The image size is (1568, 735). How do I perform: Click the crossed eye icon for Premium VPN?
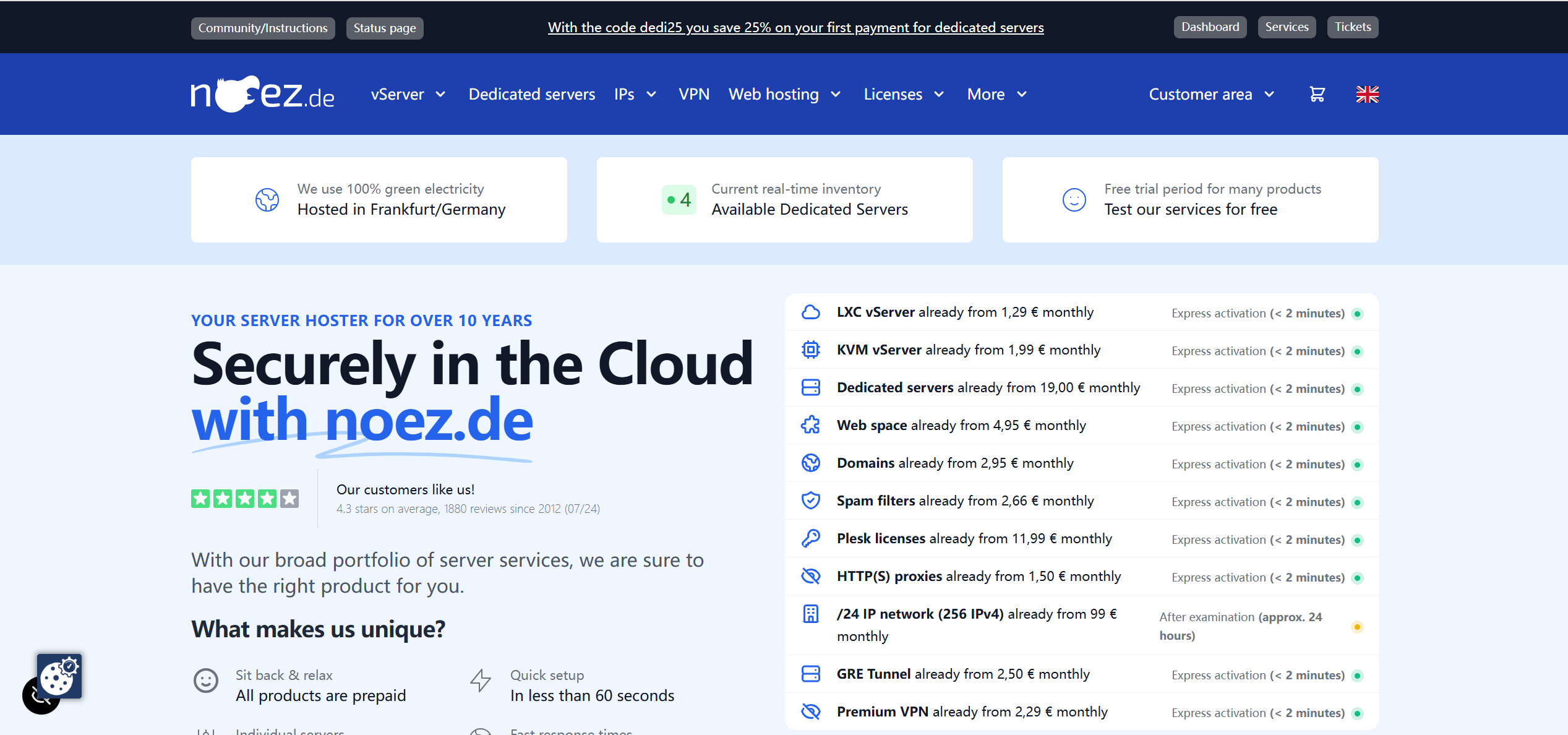tap(811, 712)
